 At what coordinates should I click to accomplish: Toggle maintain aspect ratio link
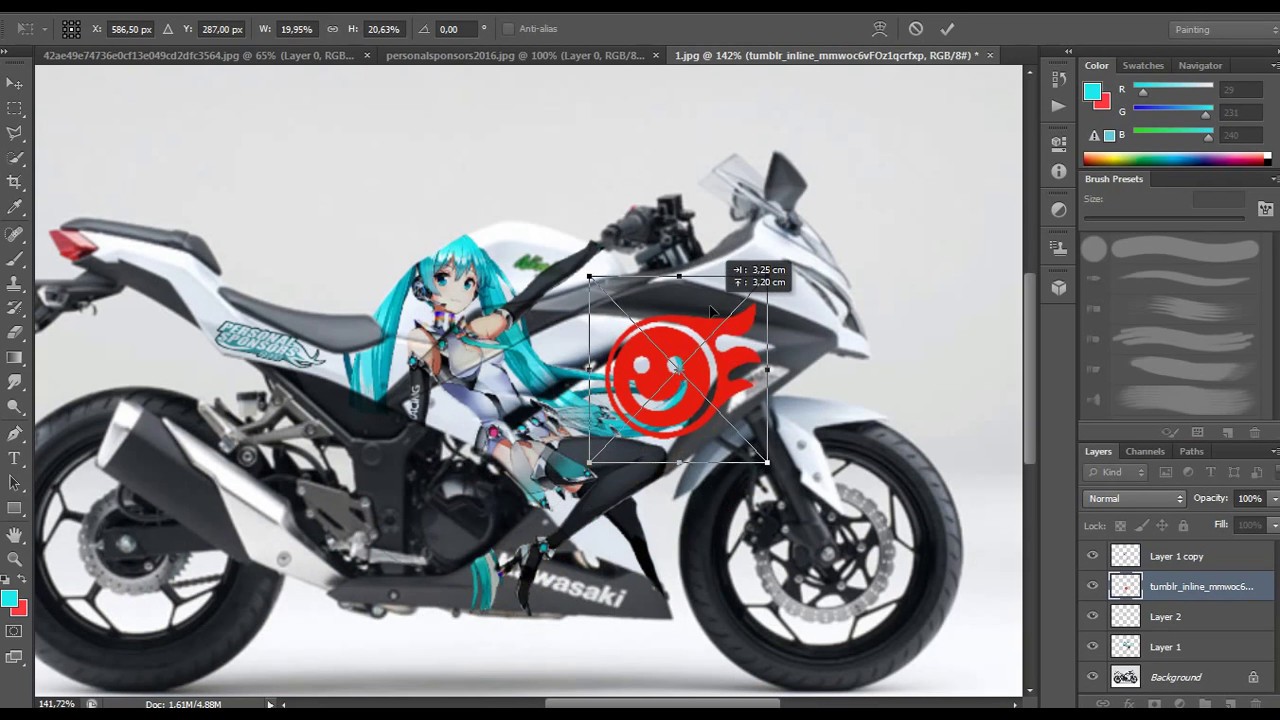pyautogui.click(x=332, y=29)
